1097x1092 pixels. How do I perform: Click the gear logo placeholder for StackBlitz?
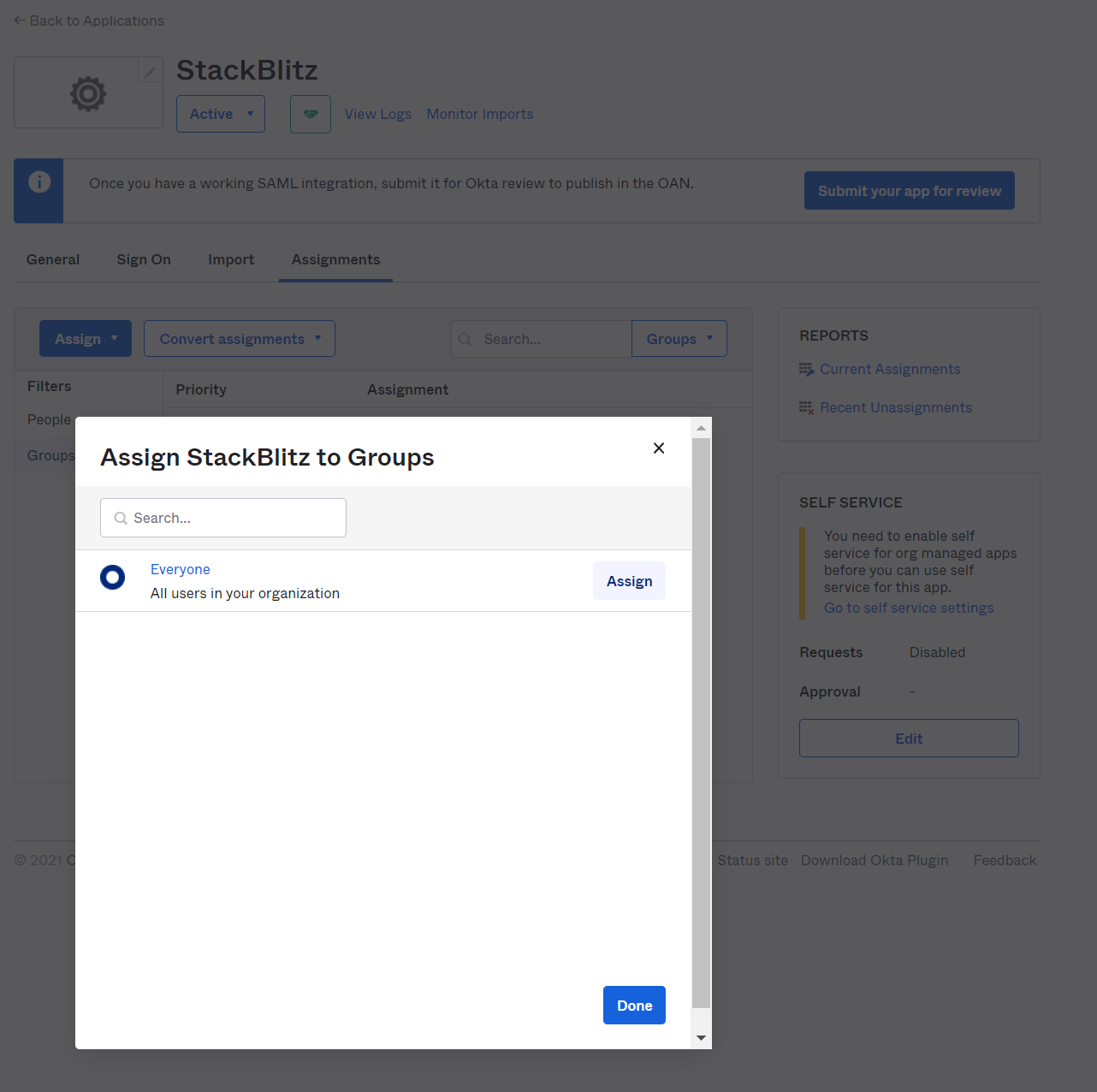pos(87,93)
